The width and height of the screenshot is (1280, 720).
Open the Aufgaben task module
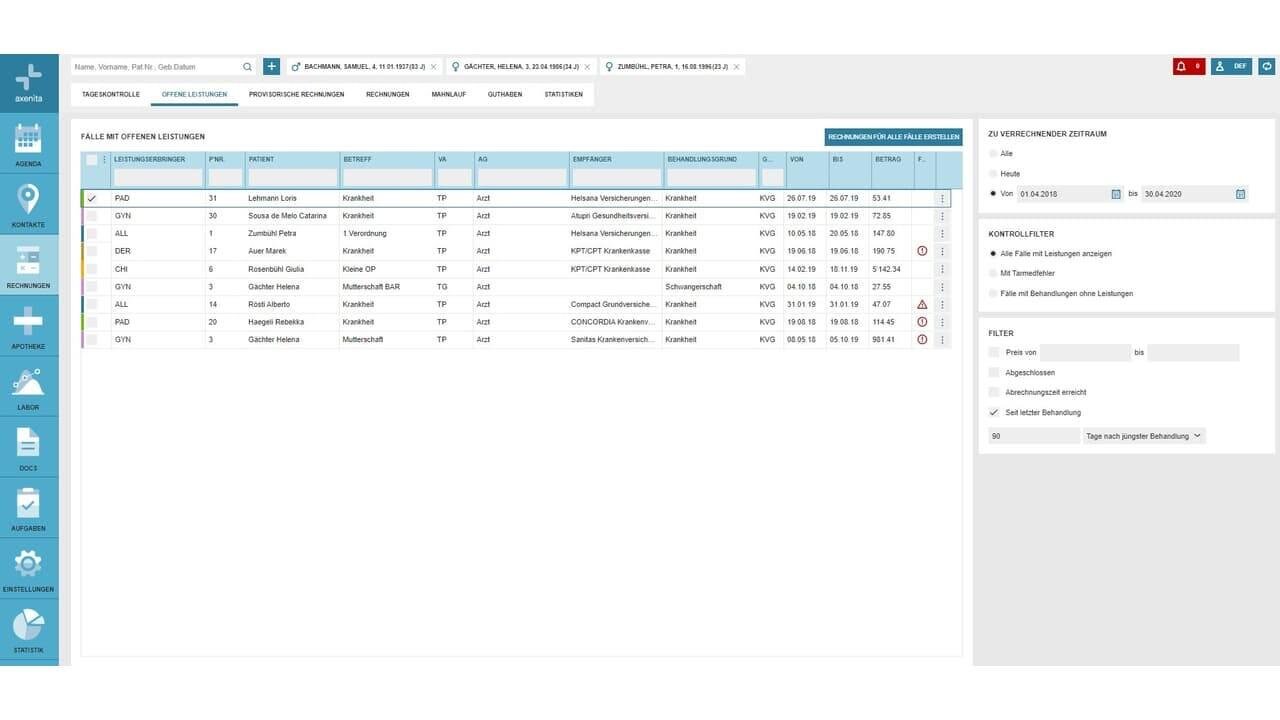tap(28, 508)
